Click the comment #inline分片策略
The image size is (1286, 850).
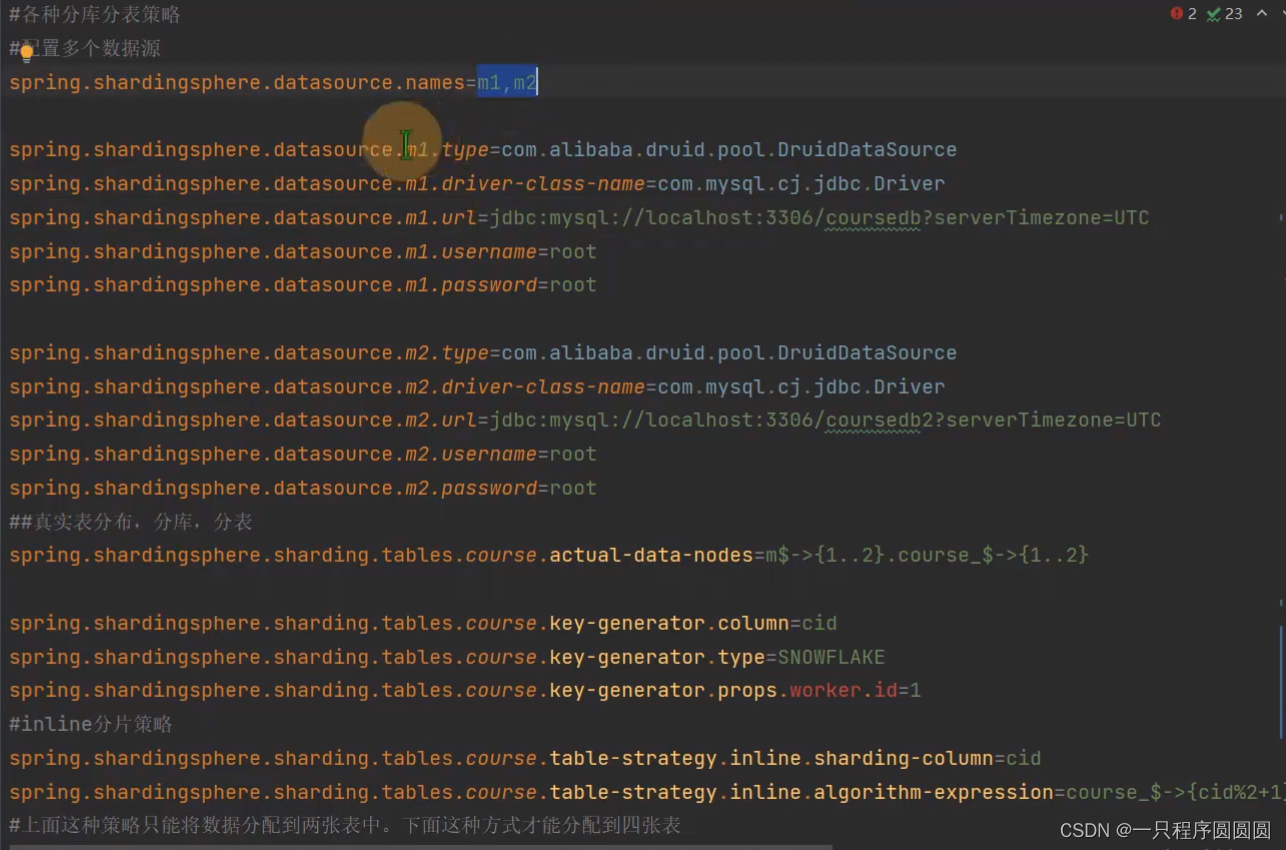point(91,724)
